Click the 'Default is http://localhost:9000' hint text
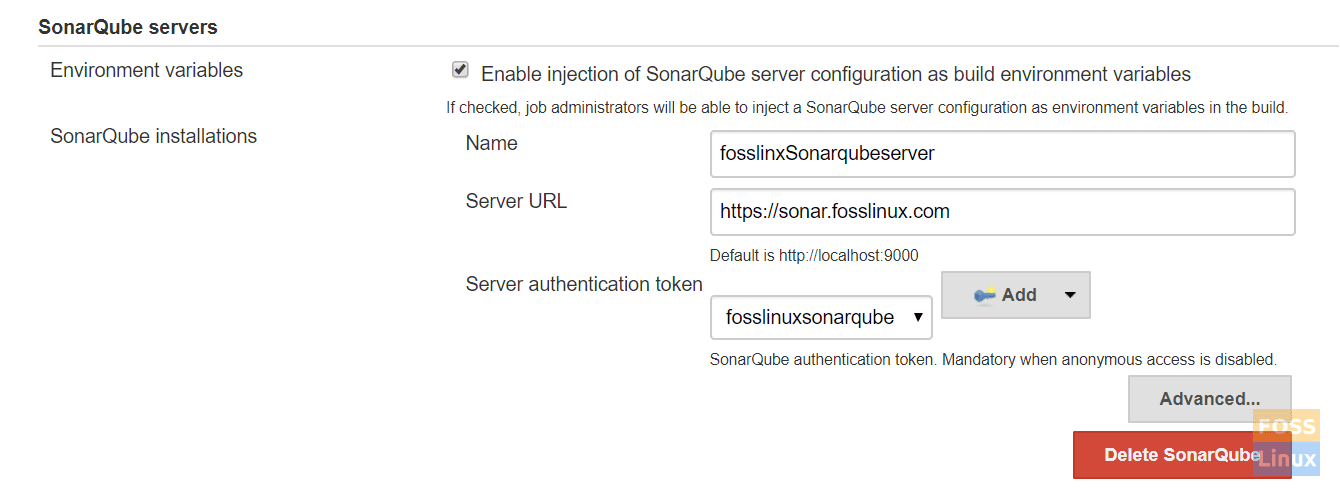The image size is (1340, 491). pos(814,255)
